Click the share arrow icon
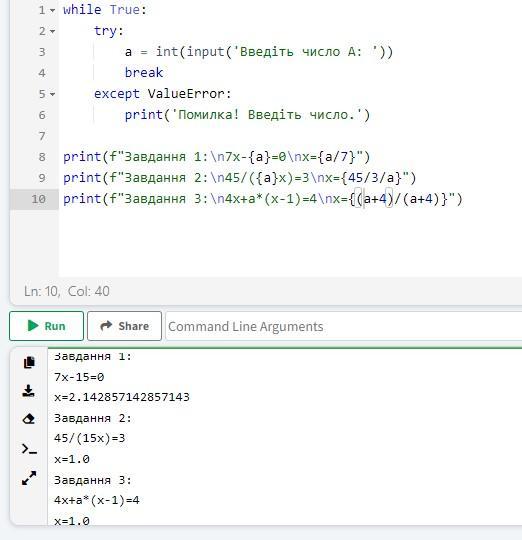The height and width of the screenshot is (540, 522). pos(106,325)
